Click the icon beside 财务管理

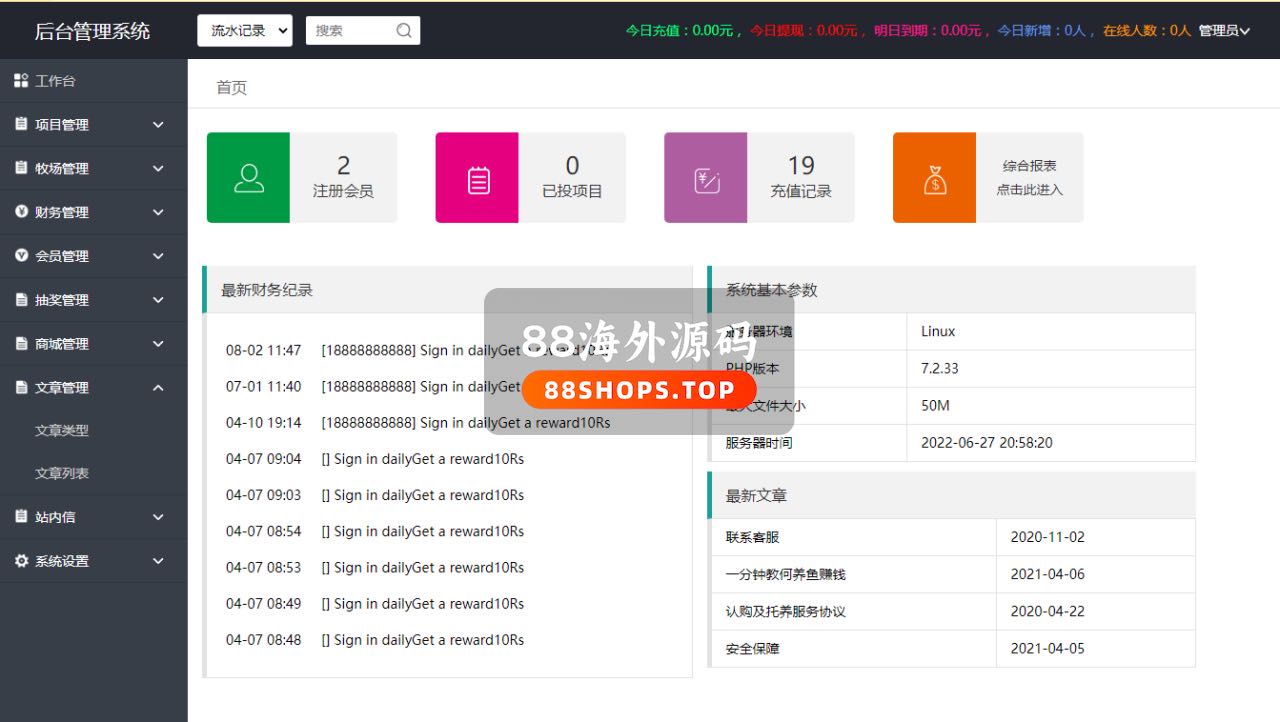coord(21,212)
